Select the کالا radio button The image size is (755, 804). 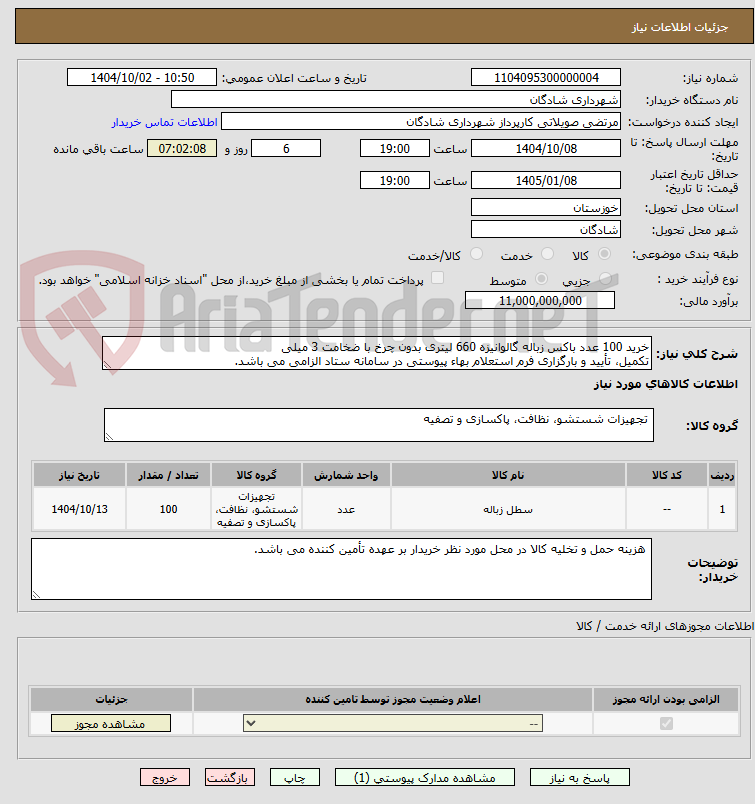[x=605, y=254]
